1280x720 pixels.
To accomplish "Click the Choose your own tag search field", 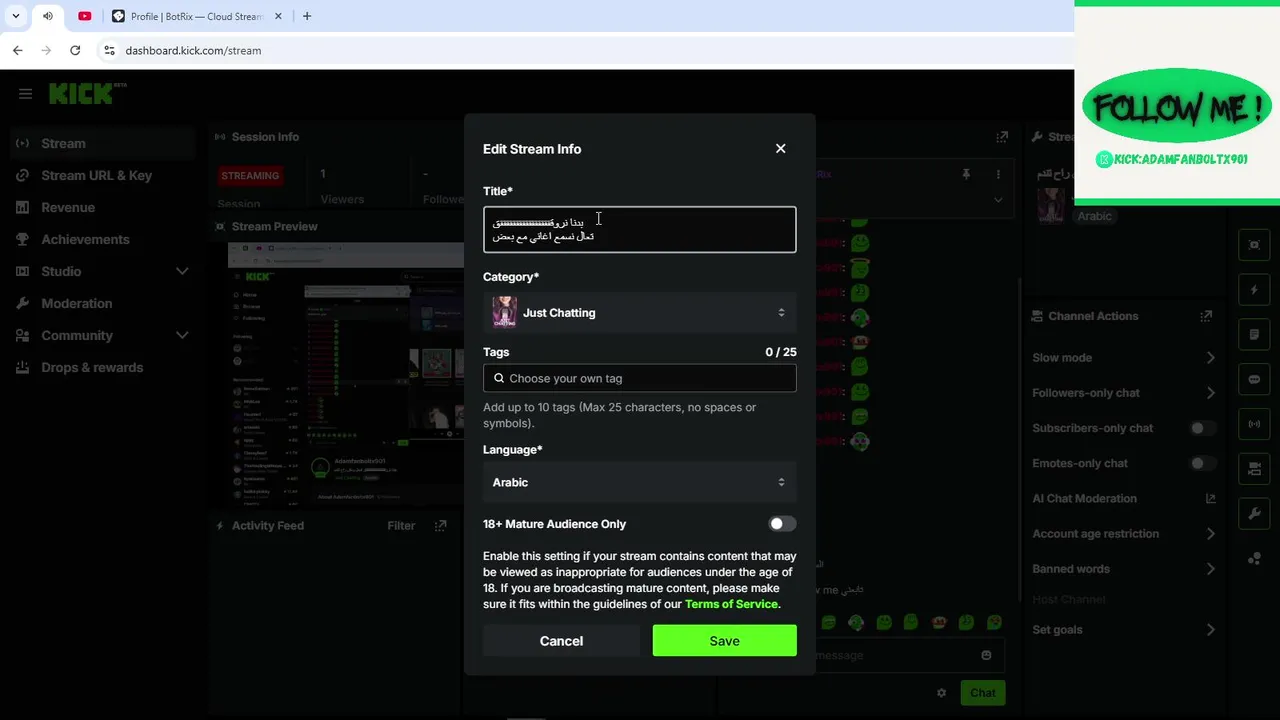I will [x=640, y=378].
